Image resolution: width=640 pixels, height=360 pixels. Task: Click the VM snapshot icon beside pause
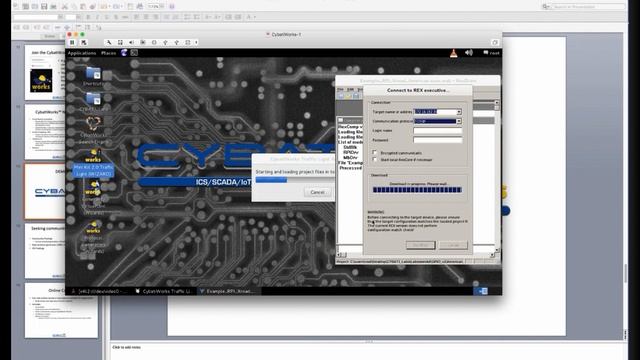[x=84, y=42]
